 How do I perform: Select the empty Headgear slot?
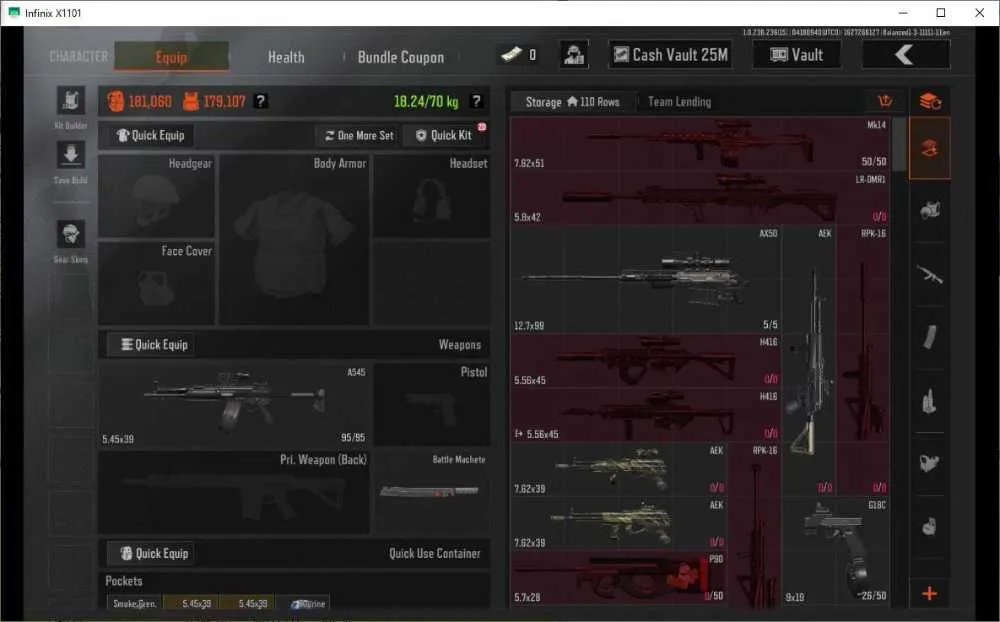156,196
